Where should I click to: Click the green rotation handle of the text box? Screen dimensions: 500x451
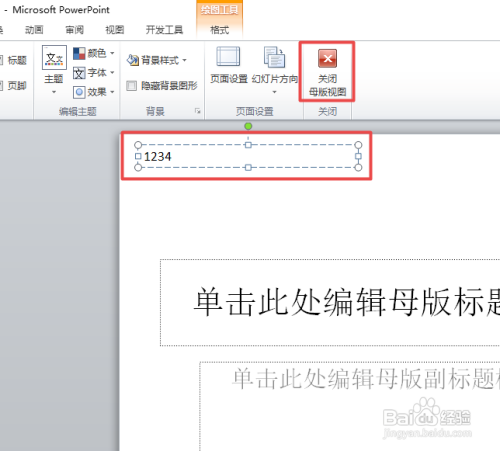[x=248, y=126]
